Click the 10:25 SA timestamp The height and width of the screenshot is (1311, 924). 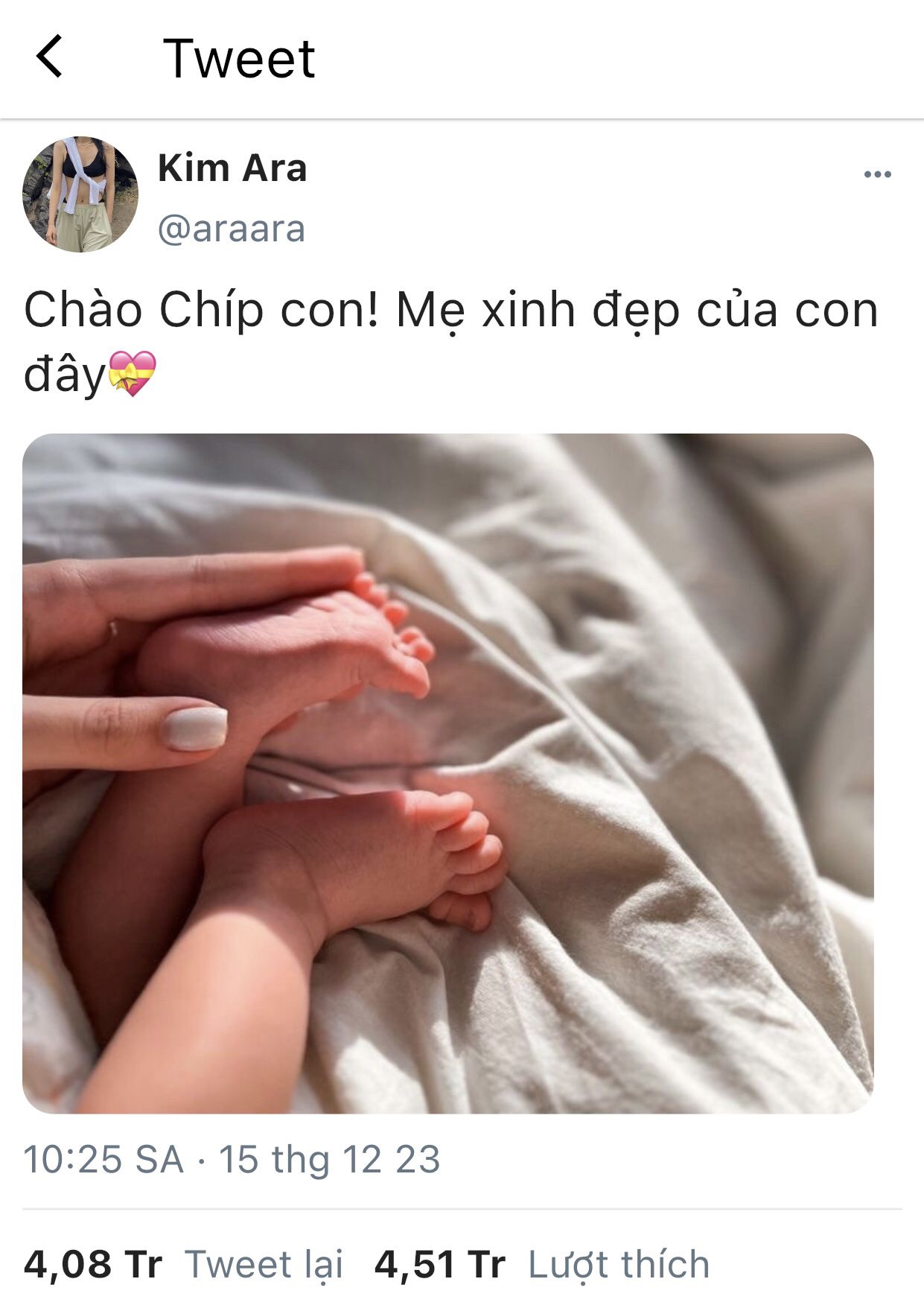coord(103,1160)
